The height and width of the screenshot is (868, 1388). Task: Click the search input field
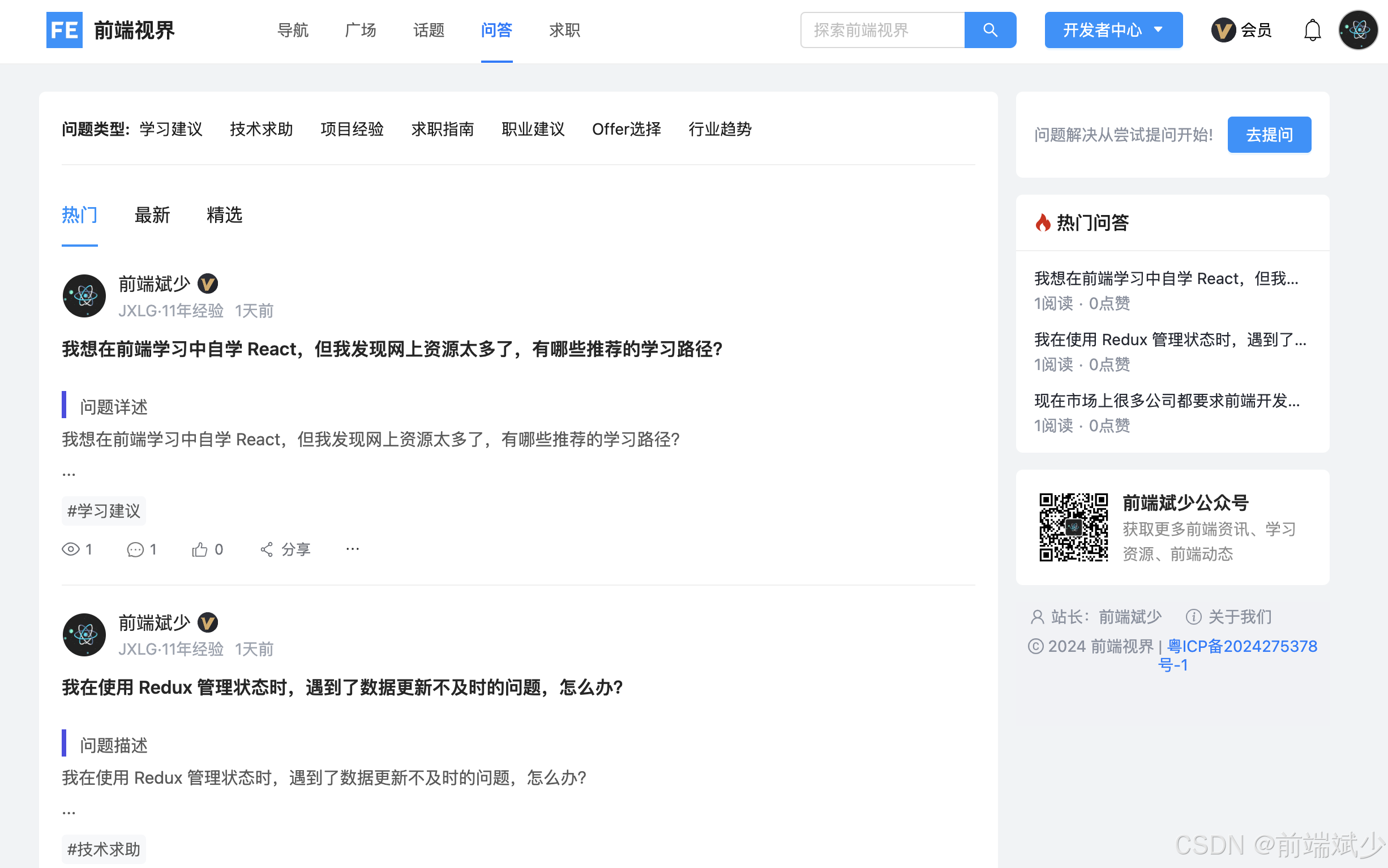882,30
